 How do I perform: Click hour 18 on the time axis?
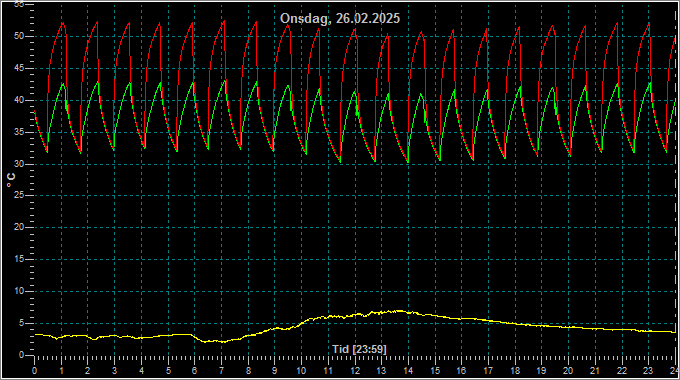pyautogui.click(x=515, y=371)
